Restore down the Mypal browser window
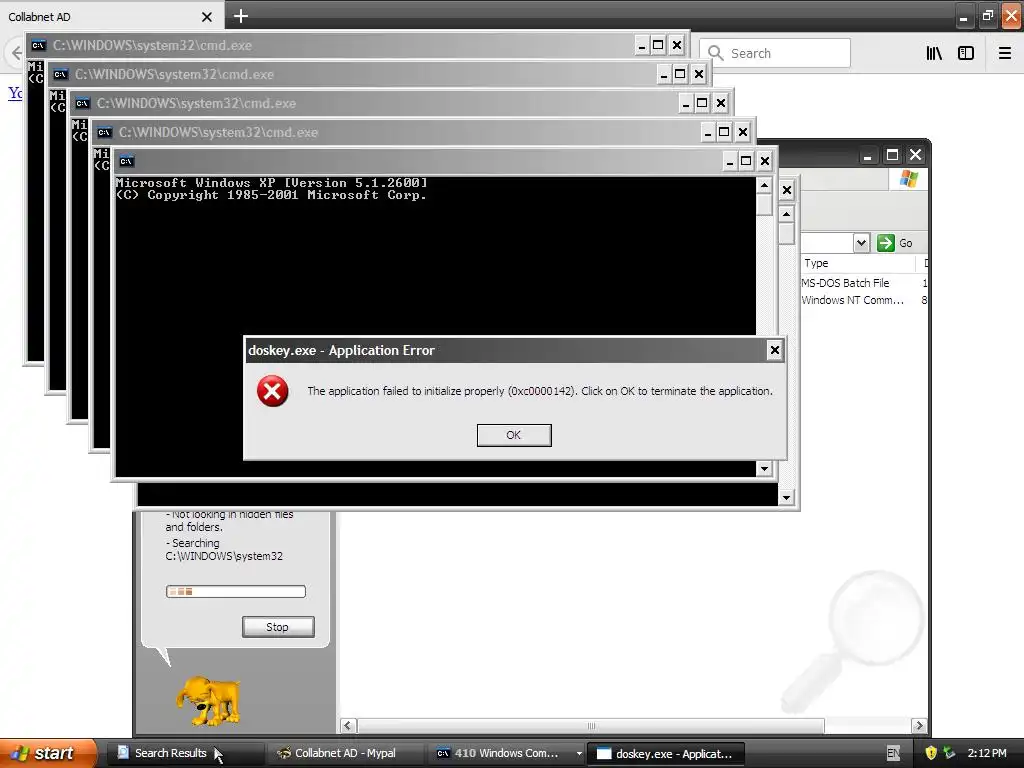This screenshot has width=1024, height=768. point(987,16)
